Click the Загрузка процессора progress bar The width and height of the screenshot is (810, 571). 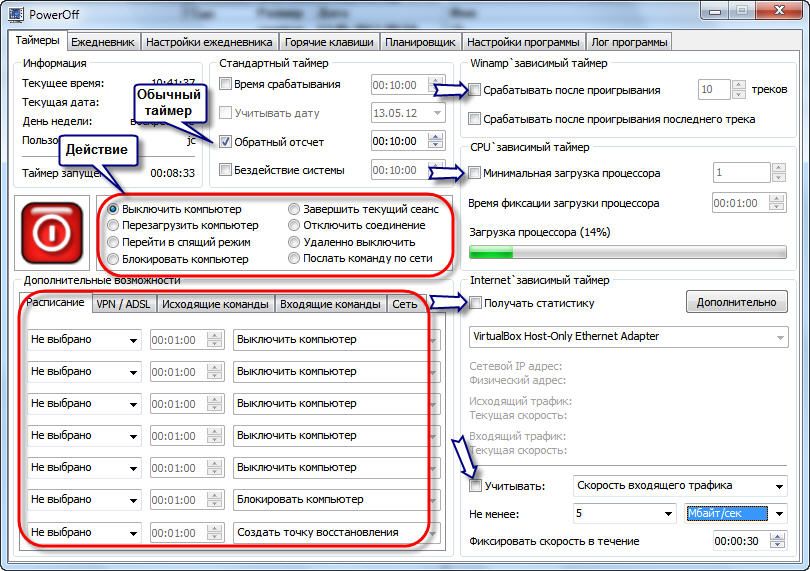[x=629, y=253]
